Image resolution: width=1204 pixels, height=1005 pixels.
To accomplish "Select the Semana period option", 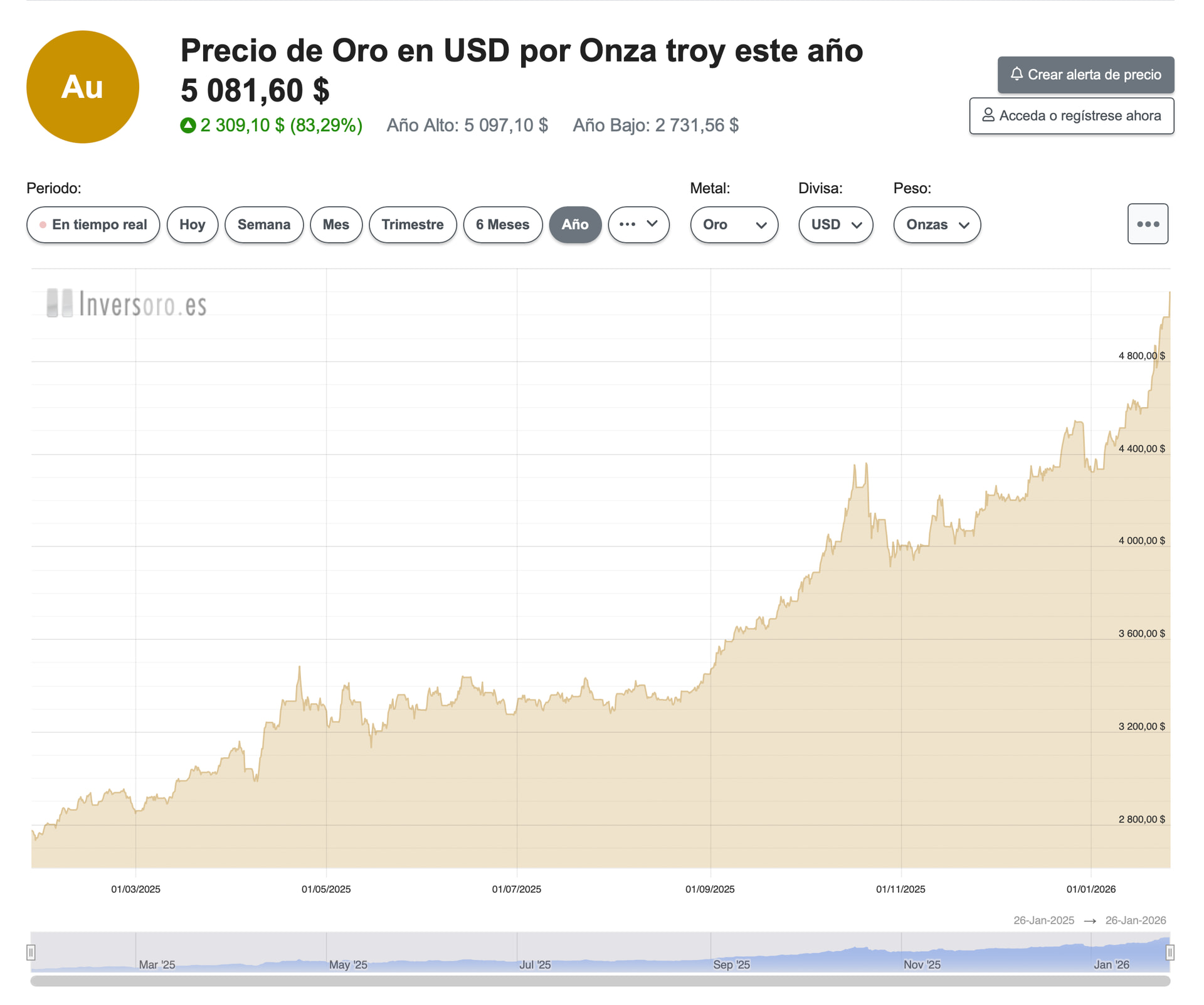I will (263, 225).
